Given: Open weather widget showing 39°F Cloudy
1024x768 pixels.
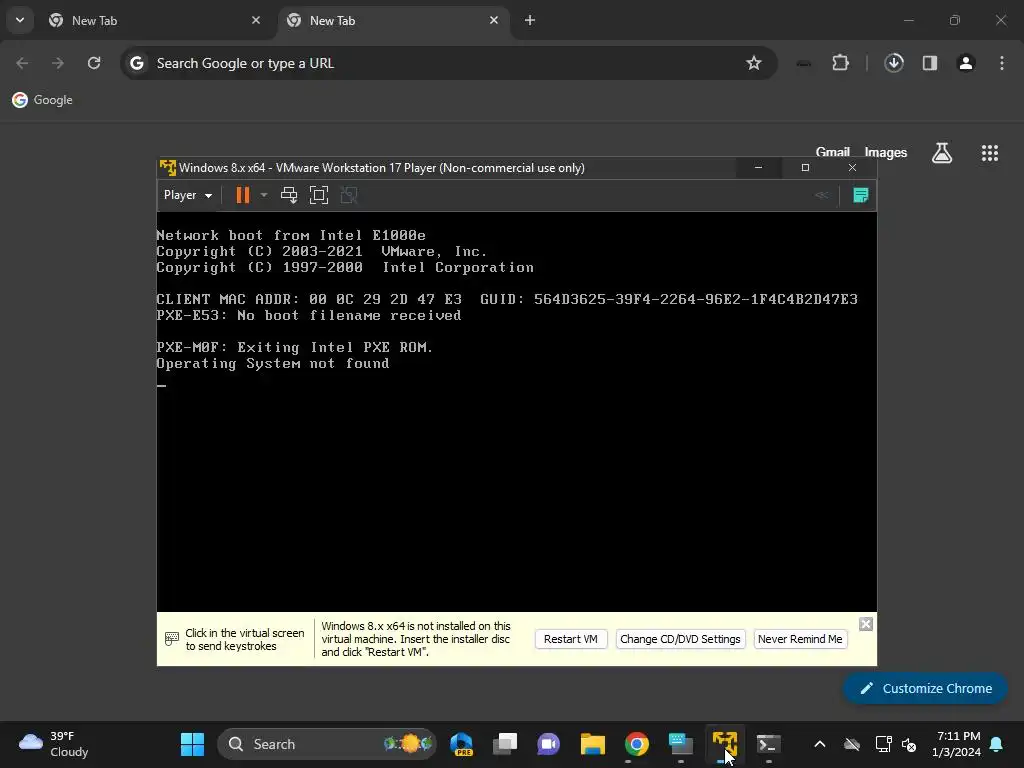Looking at the screenshot, I should 54,744.
